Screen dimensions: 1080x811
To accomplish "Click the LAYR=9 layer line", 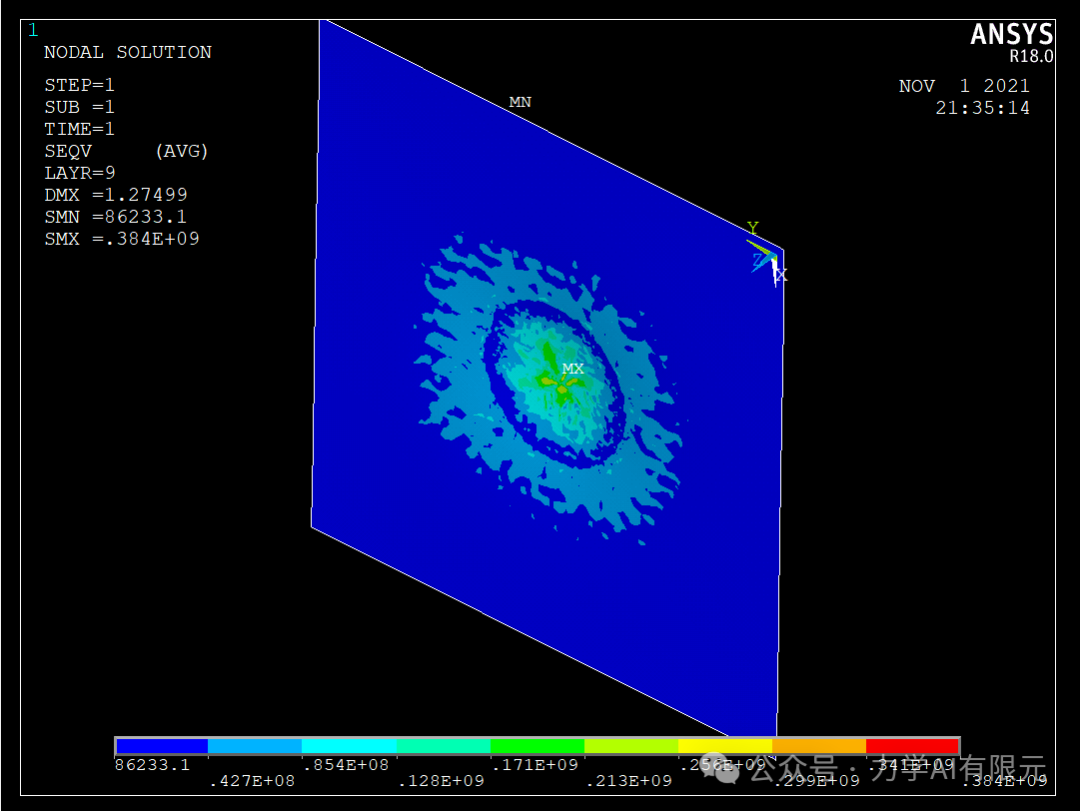I will tap(80, 173).
